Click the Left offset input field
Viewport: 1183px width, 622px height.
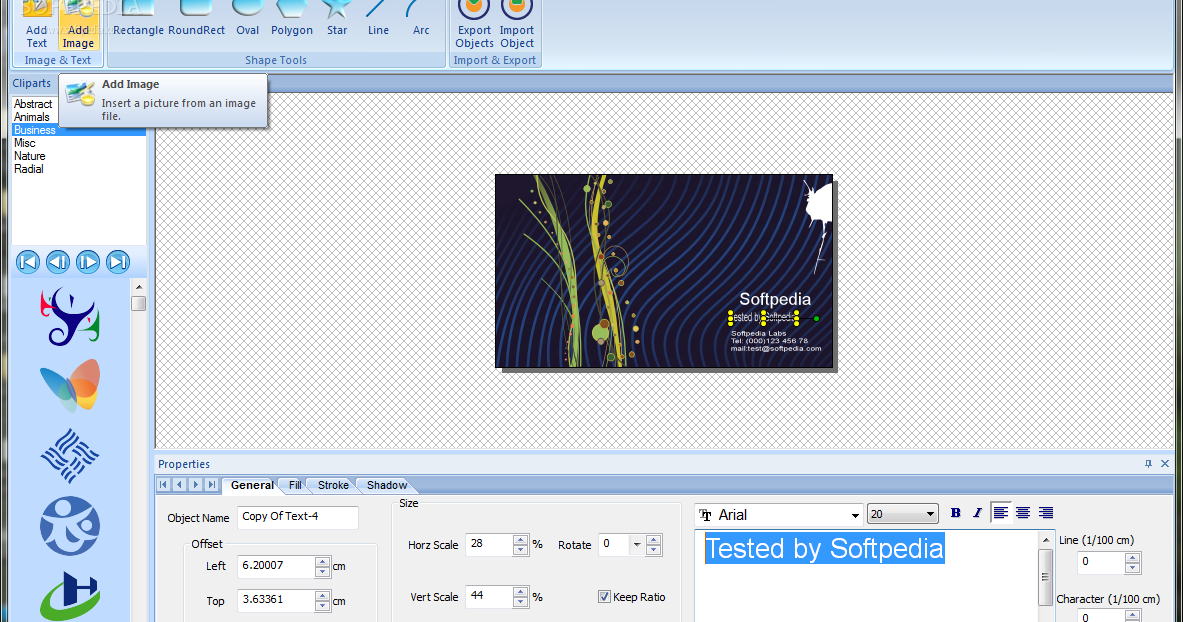[276, 566]
